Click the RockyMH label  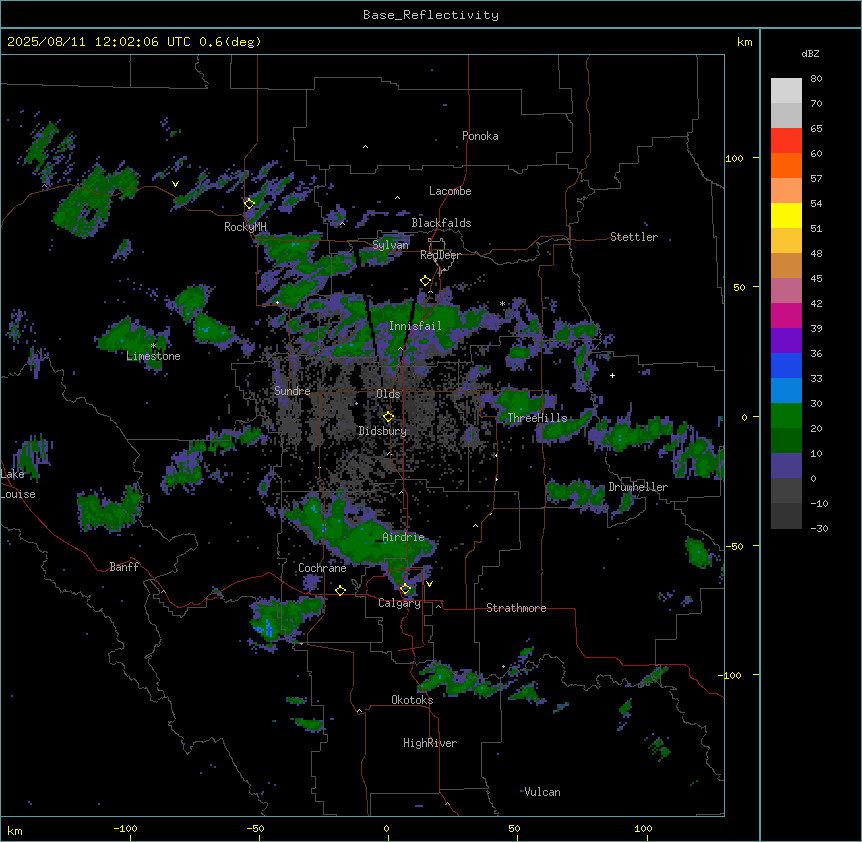[245, 227]
